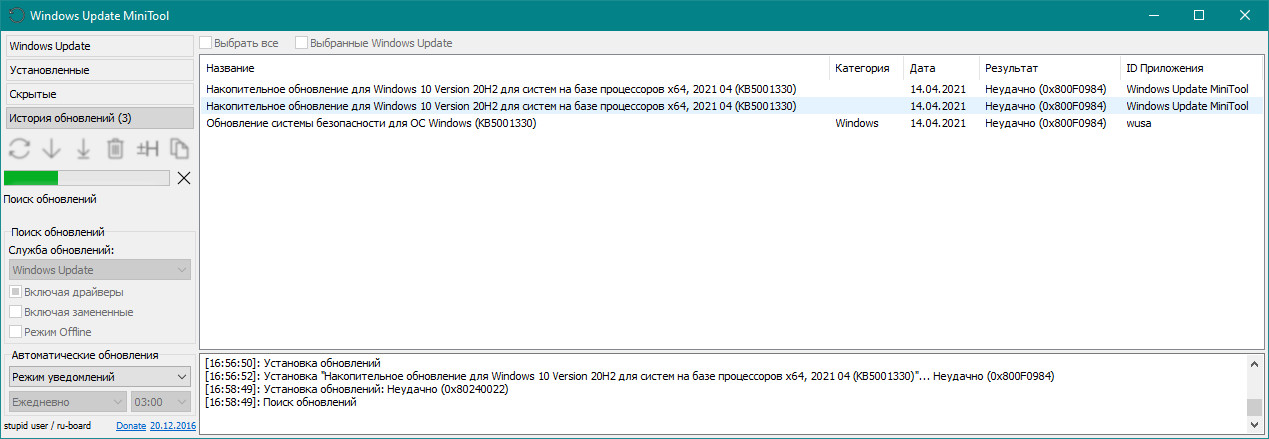Screen dimensions: 1269x439
Task: Sort by the 'ID Приложения' column header
Action: pyautogui.click(x=1191, y=68)
